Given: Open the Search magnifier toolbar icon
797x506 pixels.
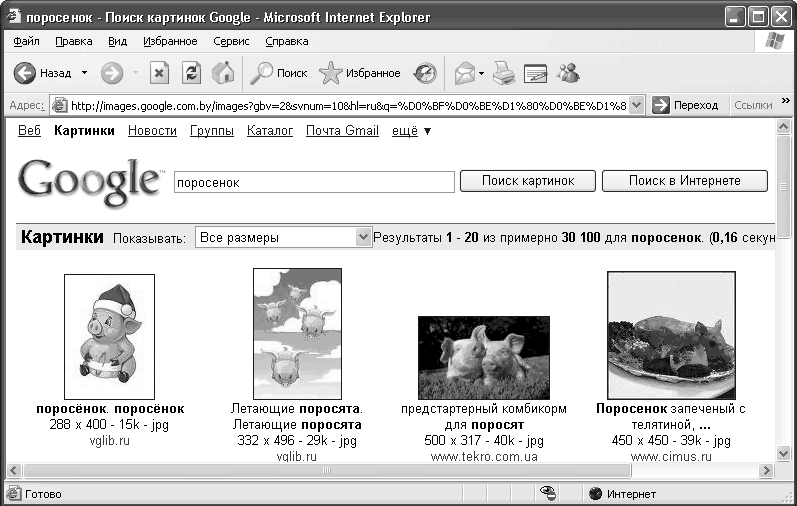Looking at the screenshot, I should [x=262, y=73].
